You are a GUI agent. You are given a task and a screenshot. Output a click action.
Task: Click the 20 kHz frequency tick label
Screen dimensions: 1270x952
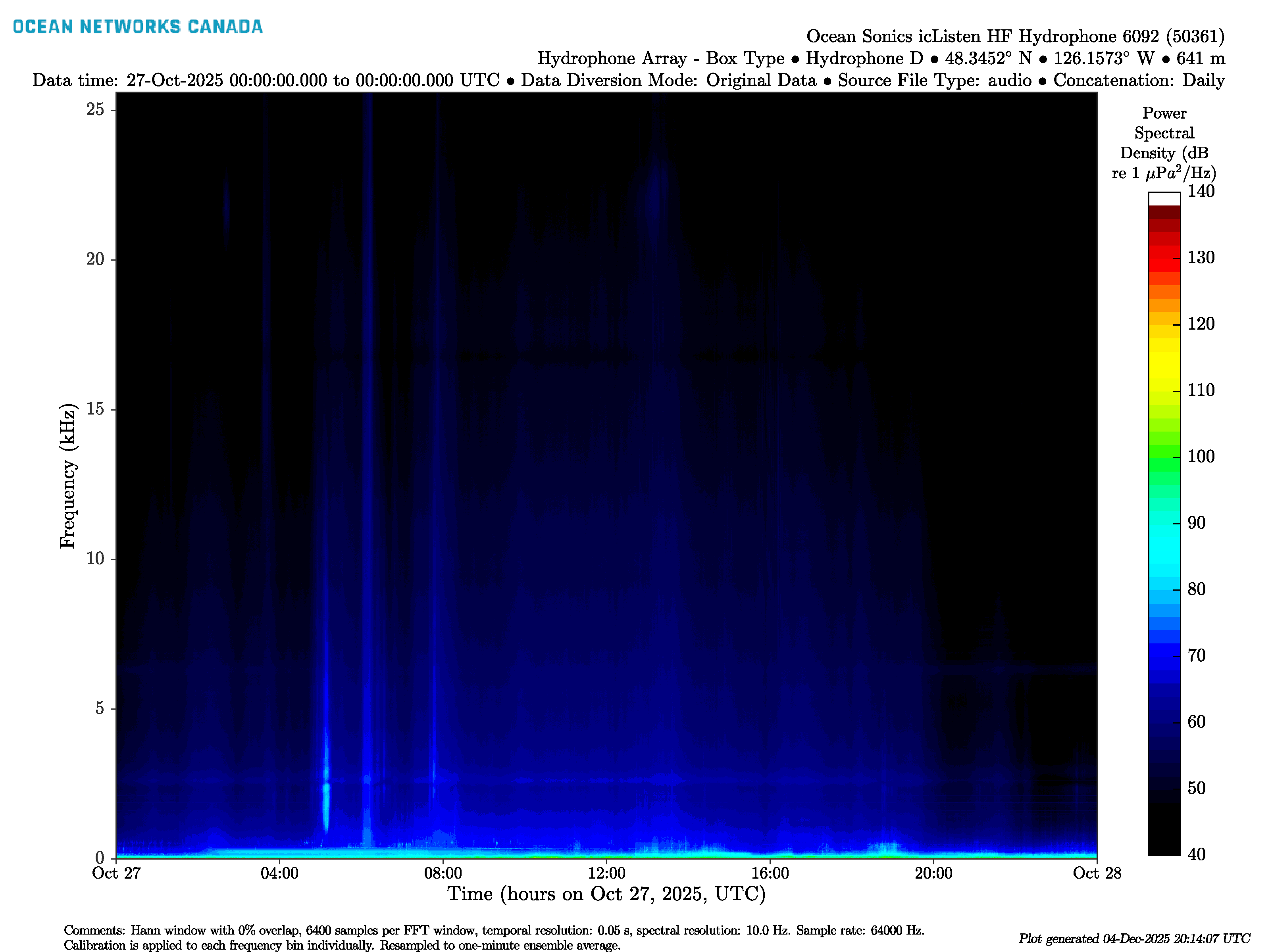pyautogui.click(x=95, y=259)
